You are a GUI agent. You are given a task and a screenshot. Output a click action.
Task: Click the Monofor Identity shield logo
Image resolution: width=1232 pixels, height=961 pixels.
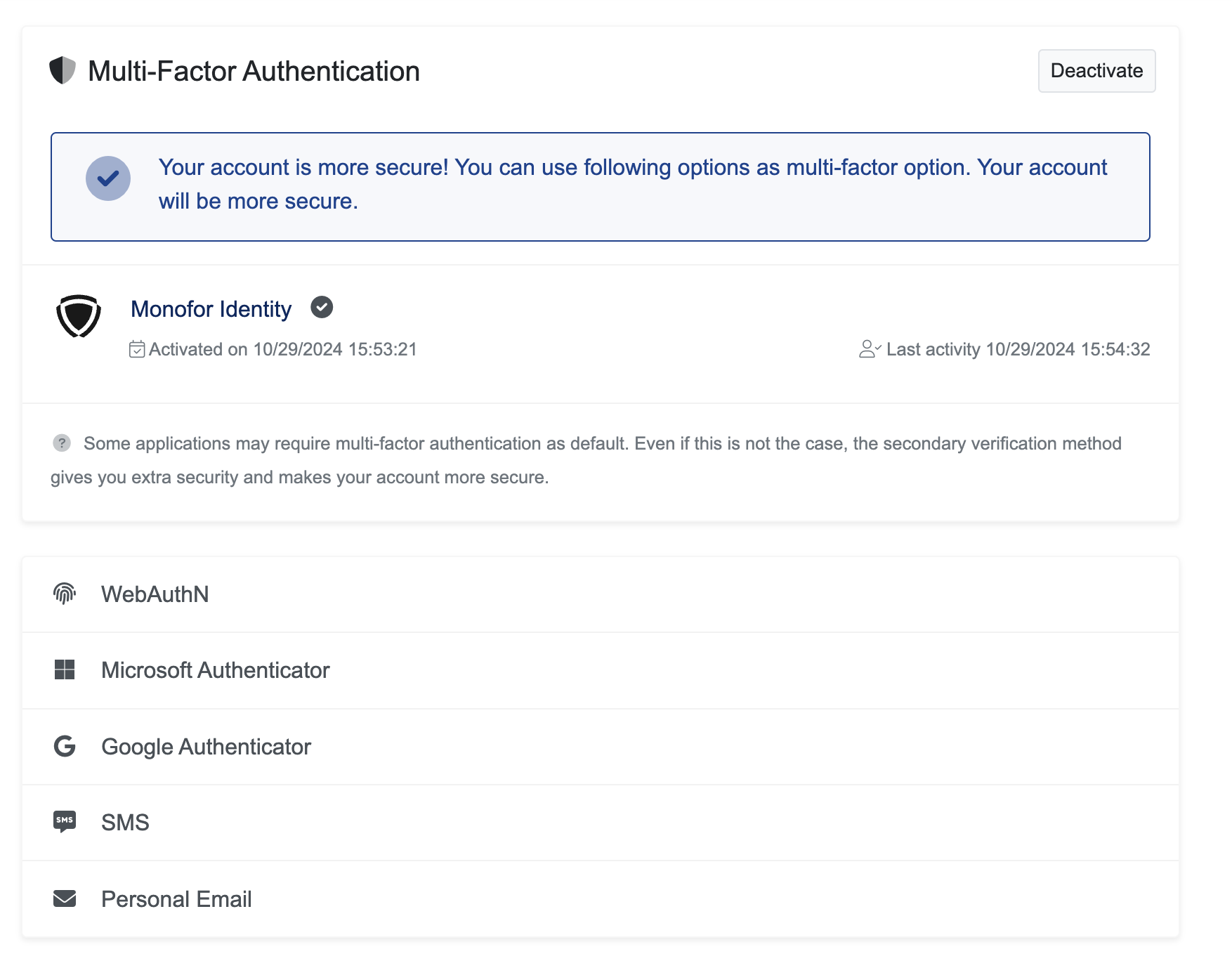(x=79, y=317)
